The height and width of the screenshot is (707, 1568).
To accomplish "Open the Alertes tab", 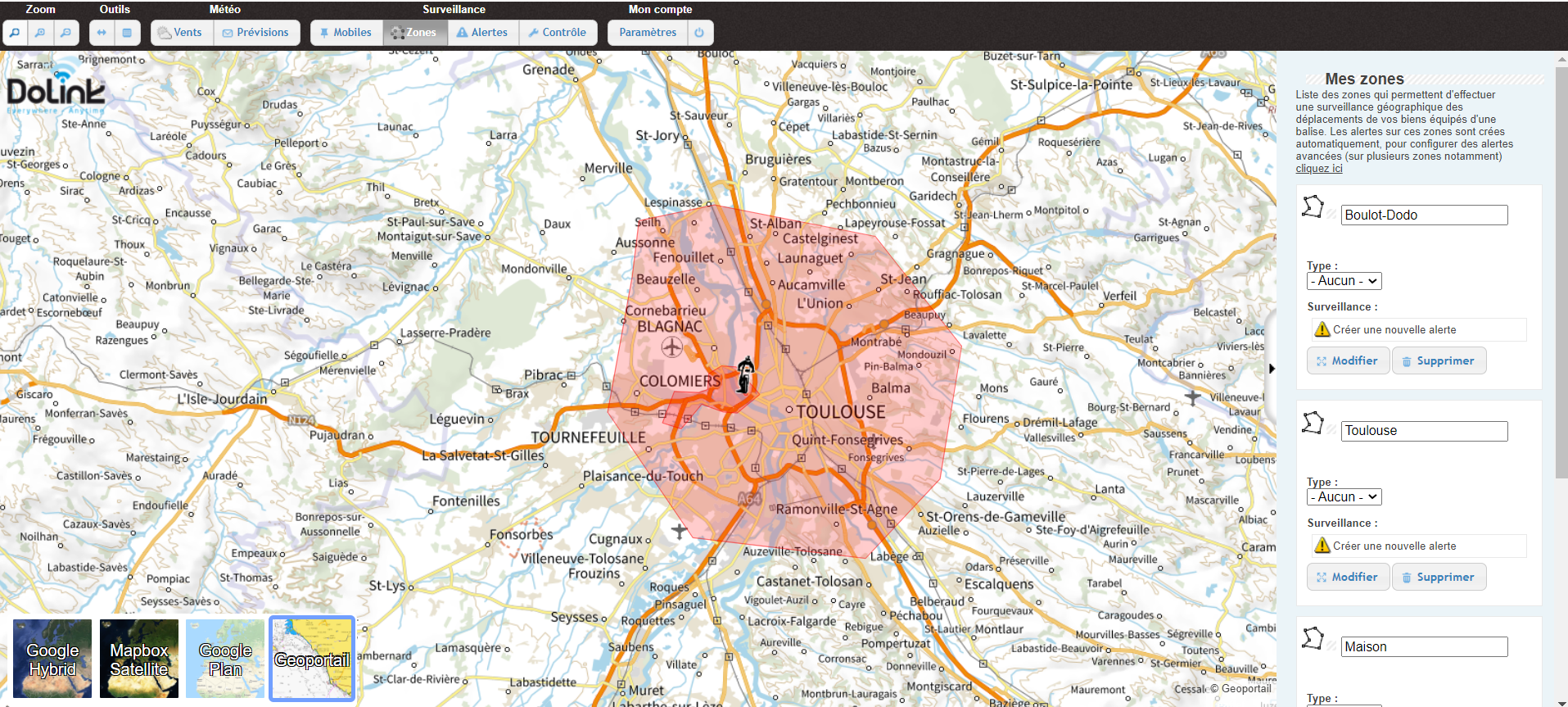I will pos(482,33).
